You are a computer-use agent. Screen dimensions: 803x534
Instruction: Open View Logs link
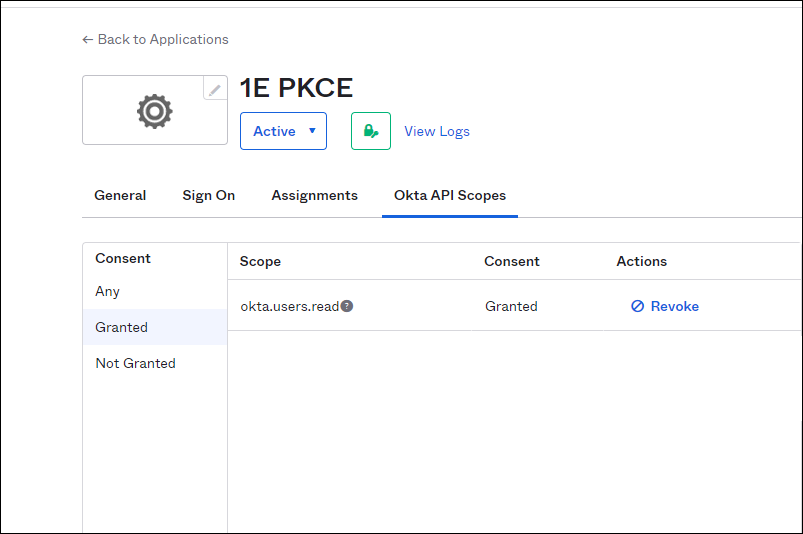point(436,131)
